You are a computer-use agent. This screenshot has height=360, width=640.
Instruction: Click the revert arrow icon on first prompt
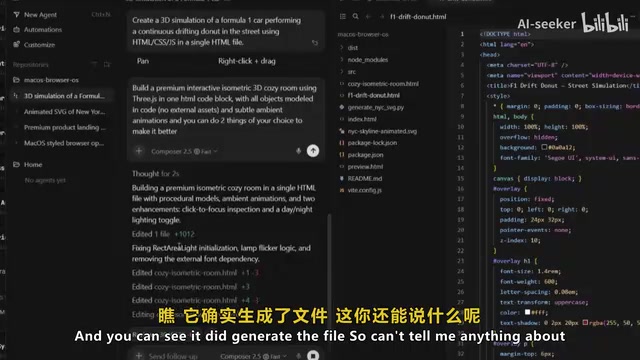315,43
